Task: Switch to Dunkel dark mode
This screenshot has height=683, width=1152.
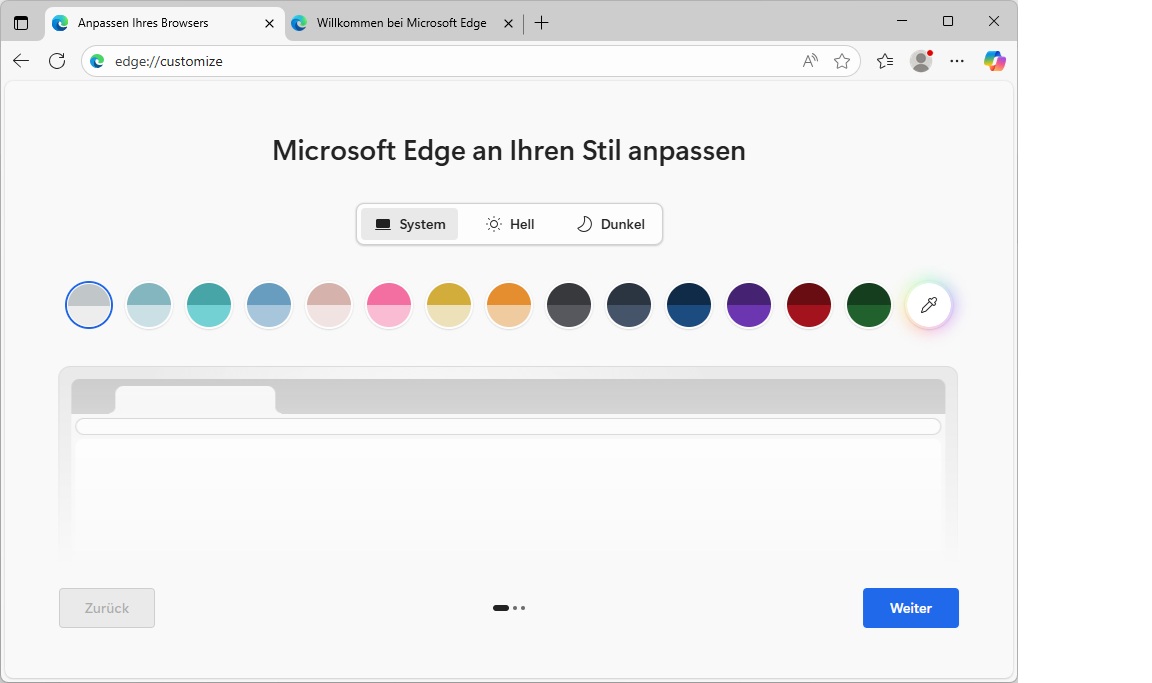Action: (611, 224)
